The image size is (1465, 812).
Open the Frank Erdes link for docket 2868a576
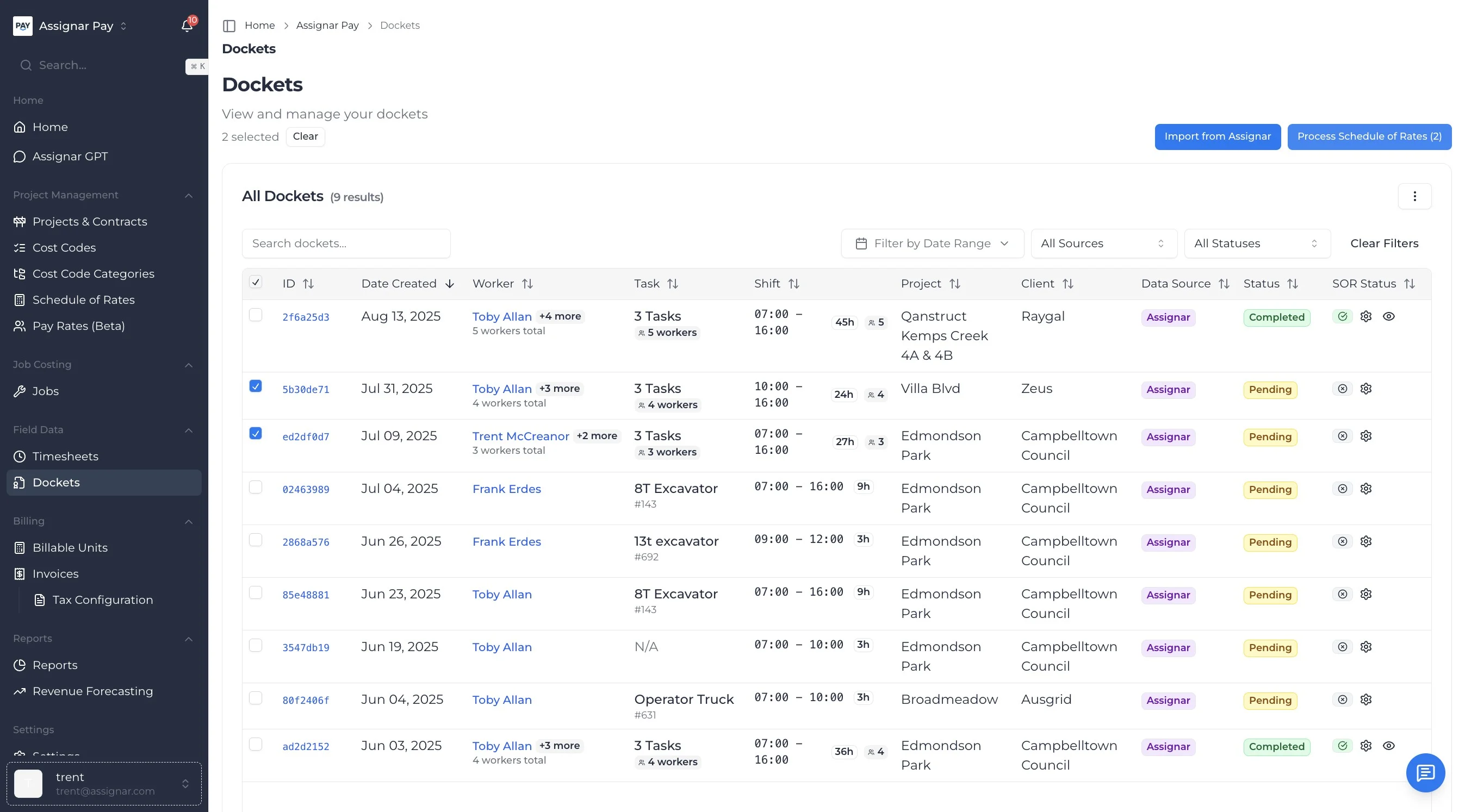[x=506, y=541]
